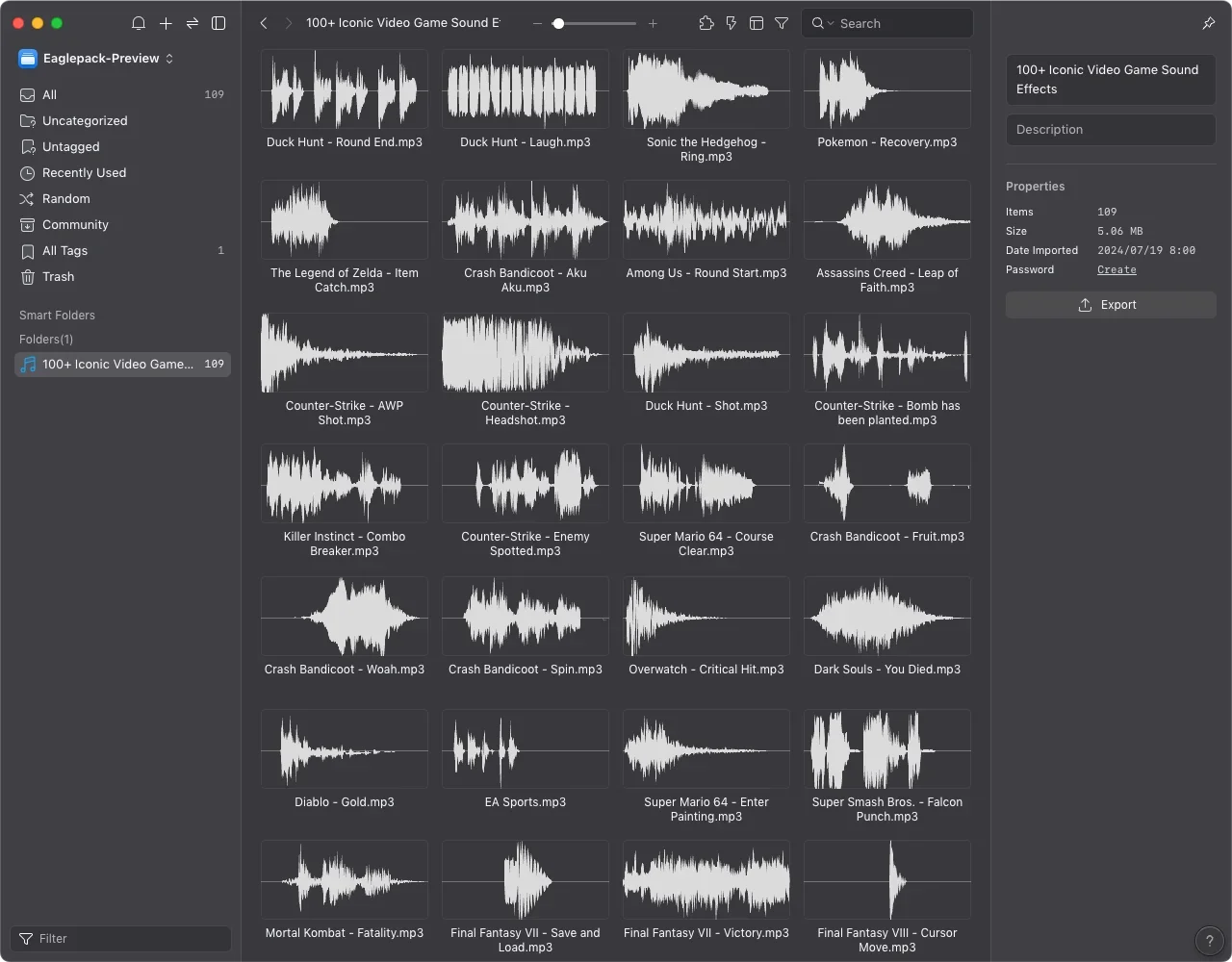Click the plus add-item icon in sidebar header
1232x962 pixels.
click(166, 23)
